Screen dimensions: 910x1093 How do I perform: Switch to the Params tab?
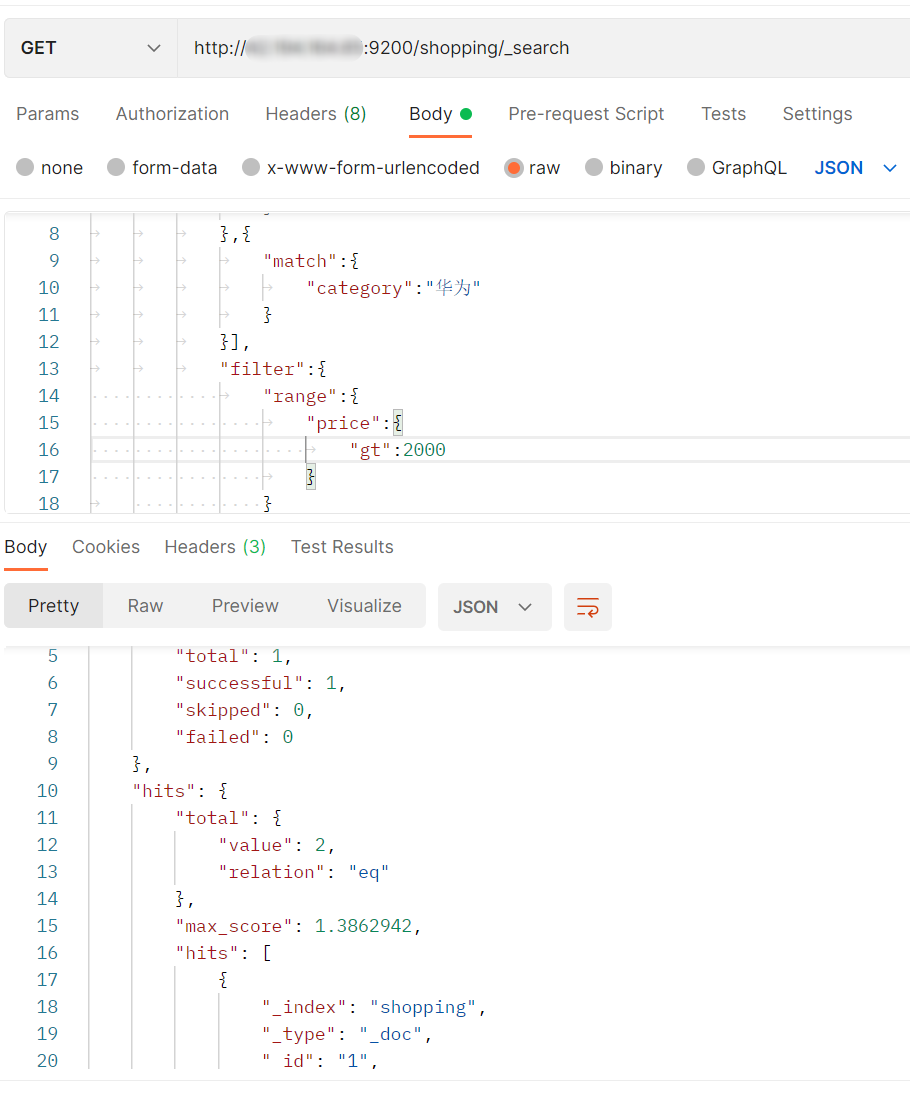47,114
